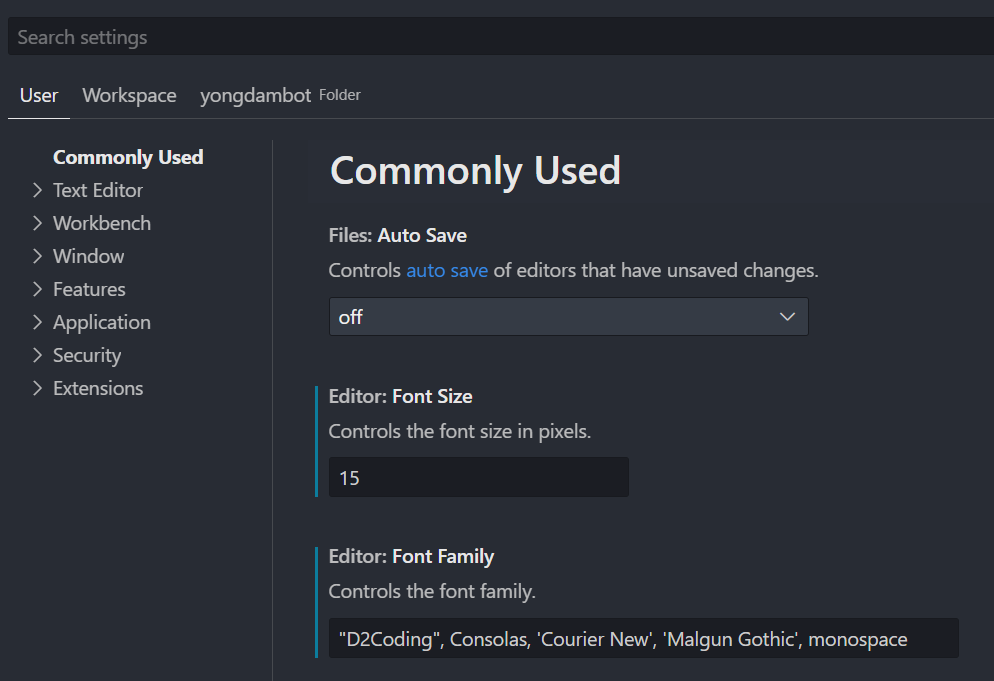Expand the Features chevron arrow
This screenshot has height=681, width=994.
(x=37, y=289)
